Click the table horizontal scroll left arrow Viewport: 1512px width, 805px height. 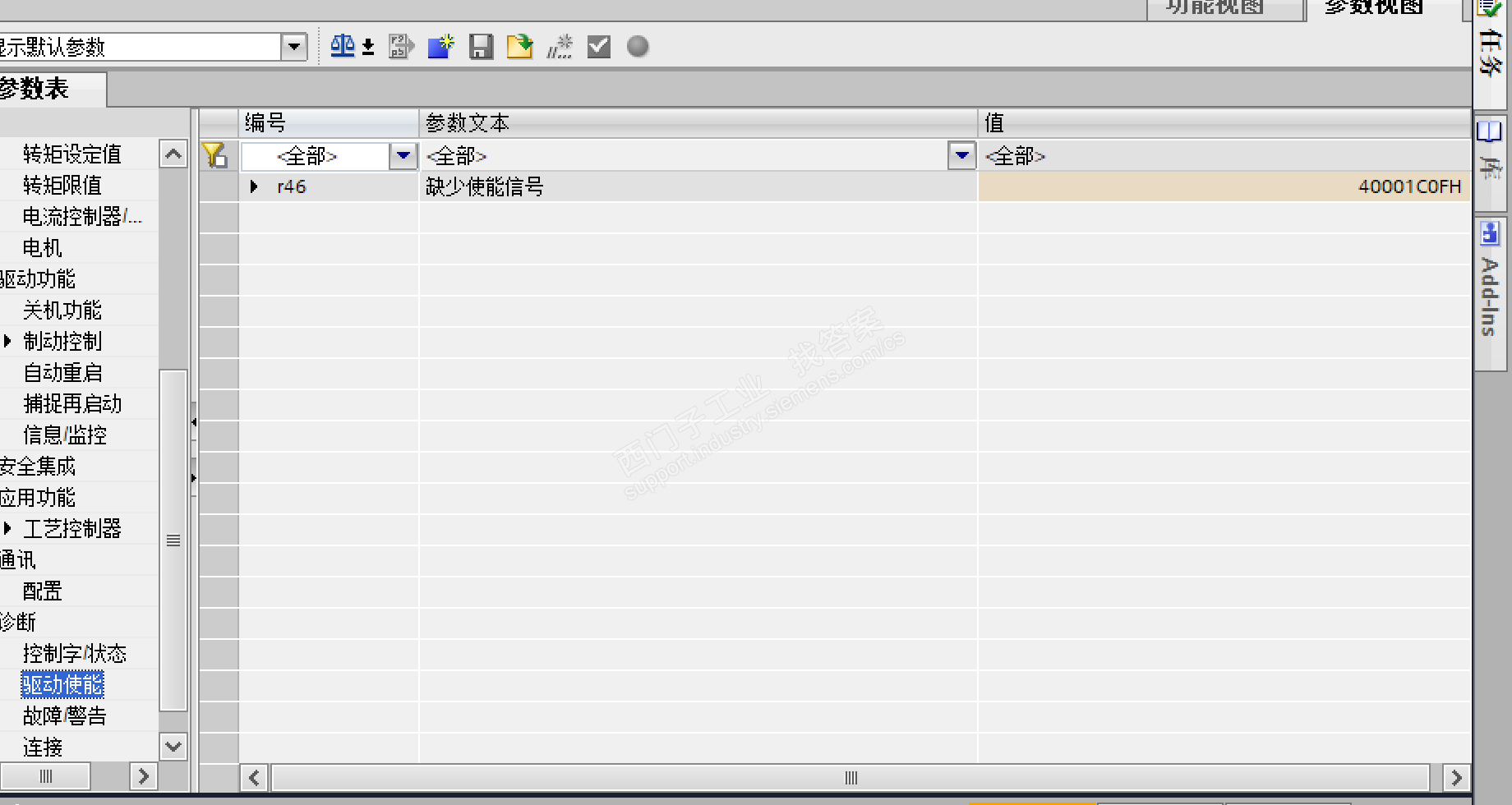pyautogui.click(x=254, y=777)
